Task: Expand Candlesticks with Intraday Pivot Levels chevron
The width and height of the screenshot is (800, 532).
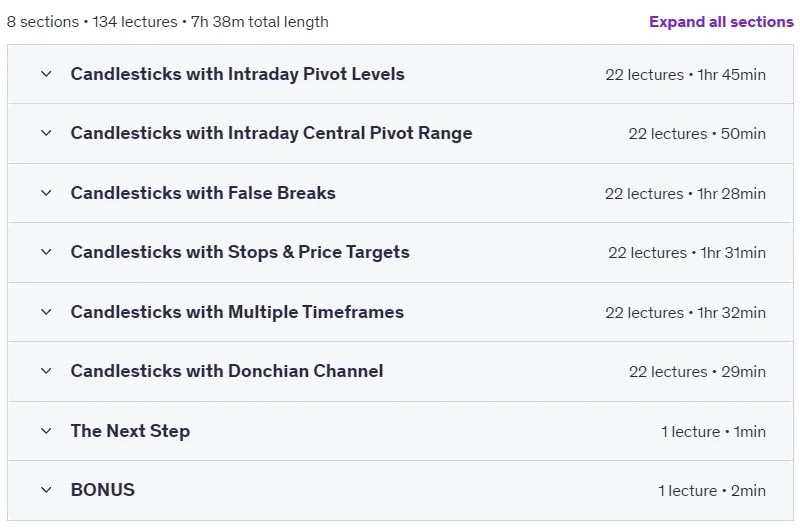Action: point(46,74)
